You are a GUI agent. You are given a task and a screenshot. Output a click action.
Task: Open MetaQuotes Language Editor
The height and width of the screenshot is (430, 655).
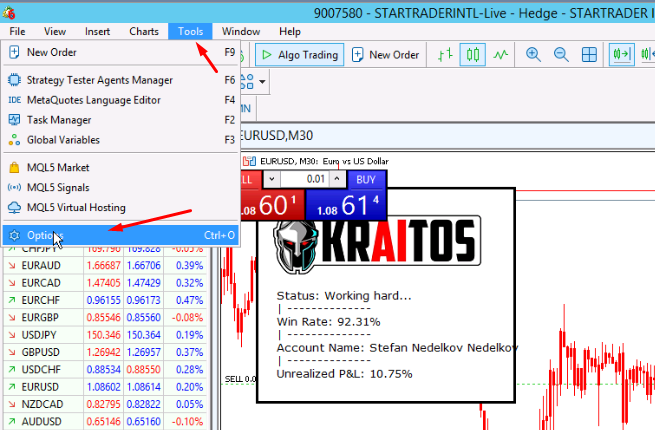(x=94, y=100)
